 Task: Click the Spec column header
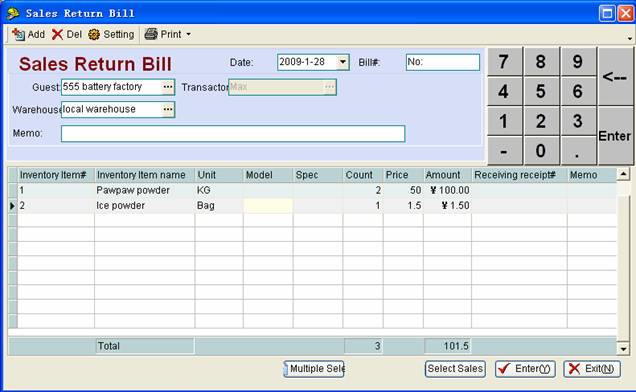point(318,175)
